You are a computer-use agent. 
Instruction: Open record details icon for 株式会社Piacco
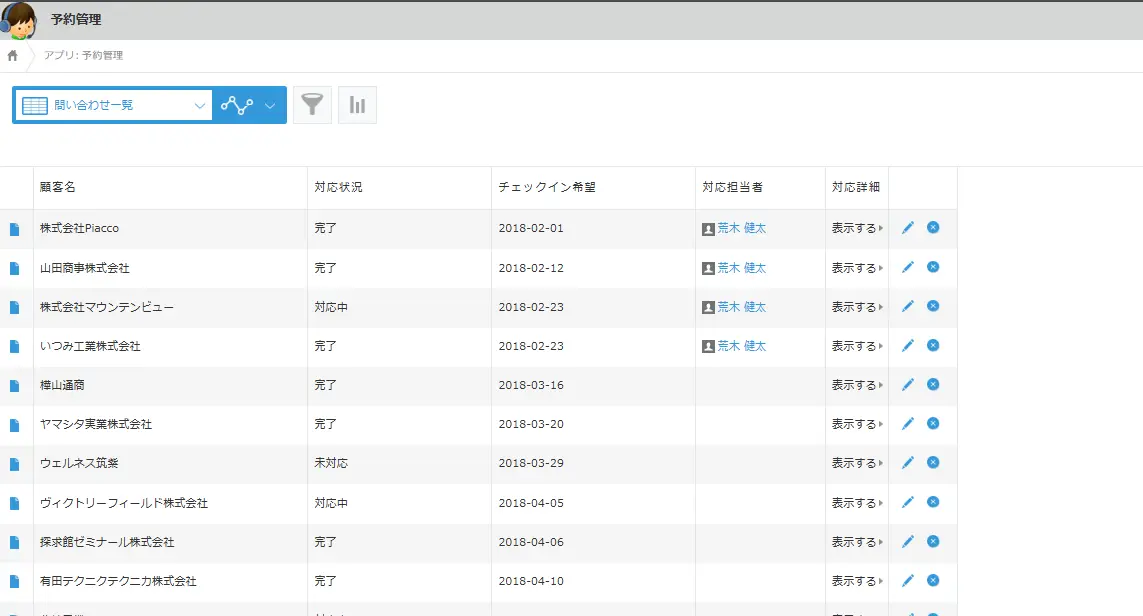[14, 229]
